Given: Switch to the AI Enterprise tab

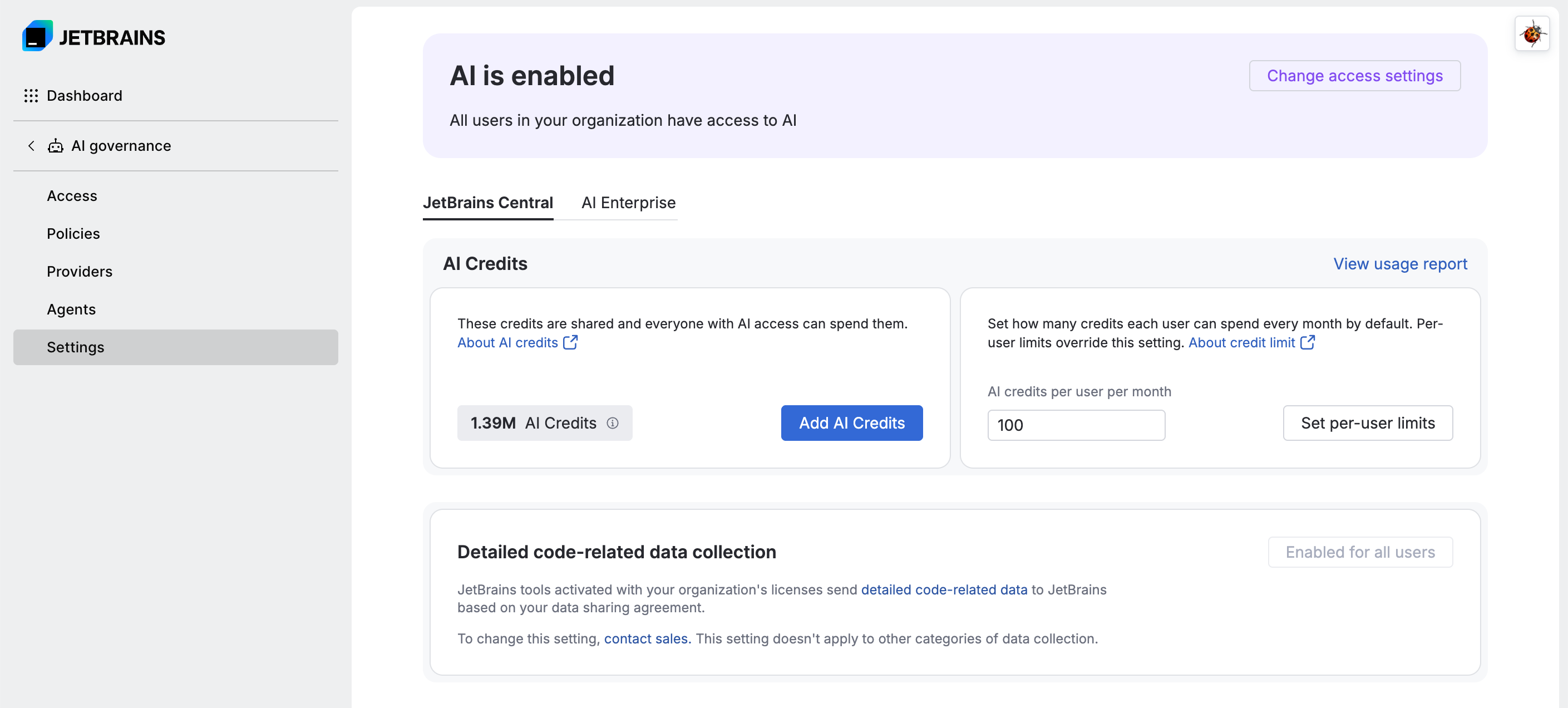Looking at the screenshot, I should pyautogui.click(x=628, y=203).
